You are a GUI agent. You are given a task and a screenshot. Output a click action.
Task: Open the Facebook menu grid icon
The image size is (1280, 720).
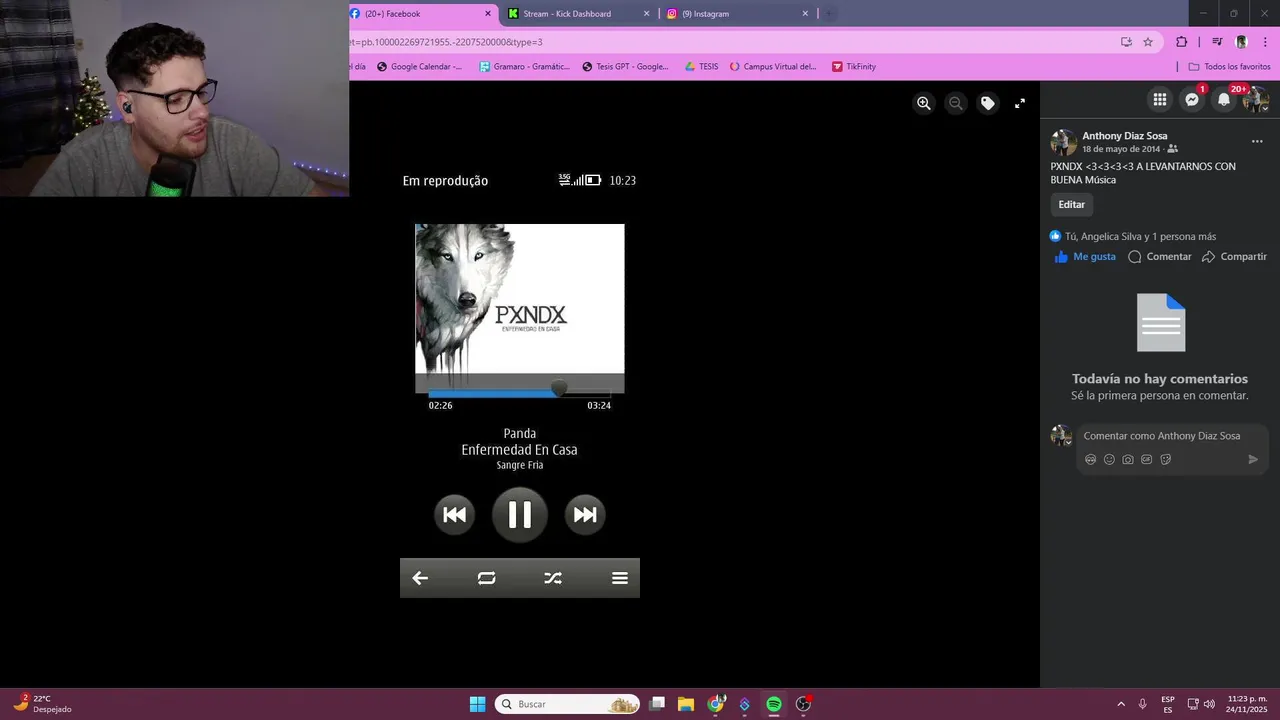click(x=1160, y=99)
